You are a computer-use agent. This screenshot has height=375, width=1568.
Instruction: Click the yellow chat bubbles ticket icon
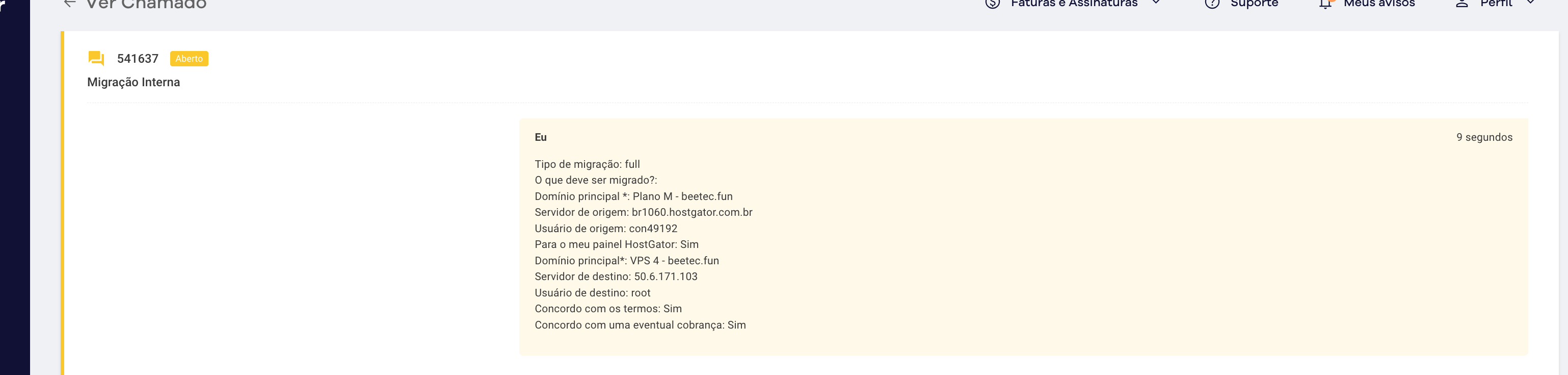(96, 59)
